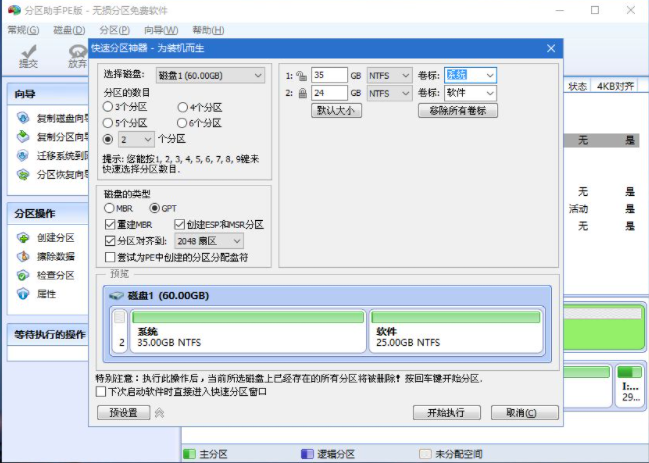The width and height of the screenshot is (649, 463).
Task: Enable 尝试为PE中创建的分区分配盘符 checkbox
Action: click(110, 257)
